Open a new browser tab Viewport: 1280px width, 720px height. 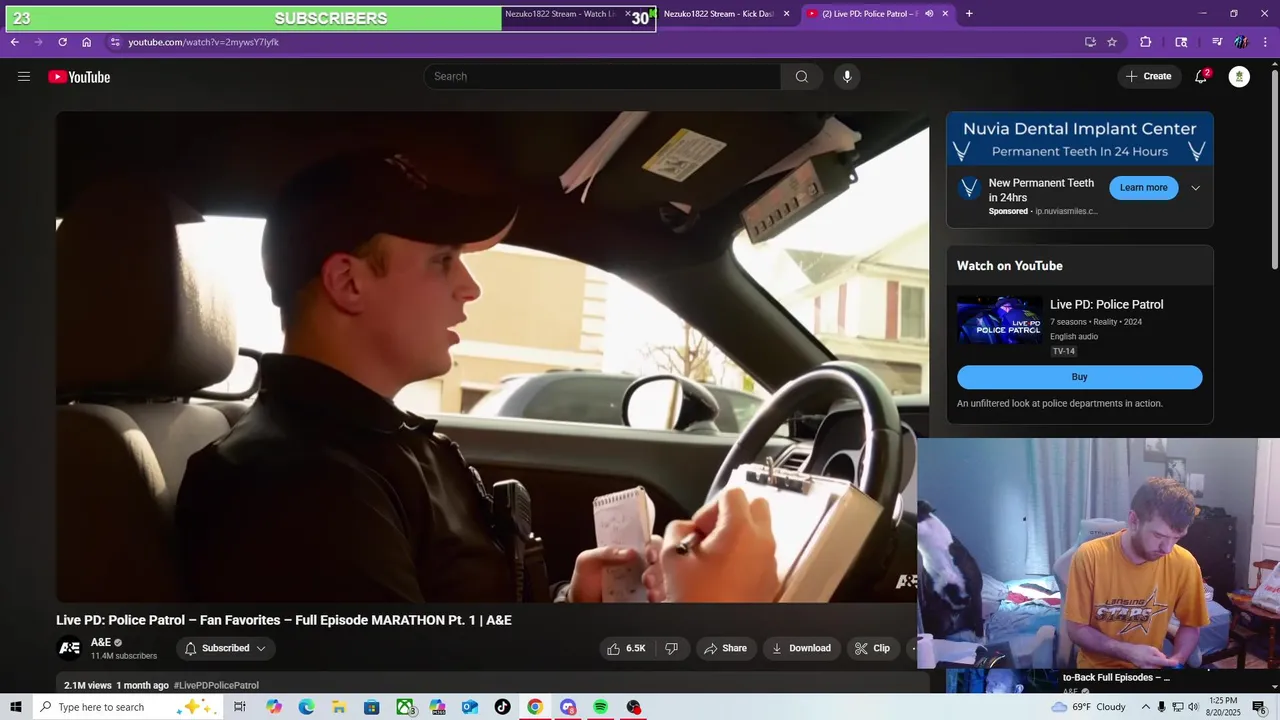969,14
